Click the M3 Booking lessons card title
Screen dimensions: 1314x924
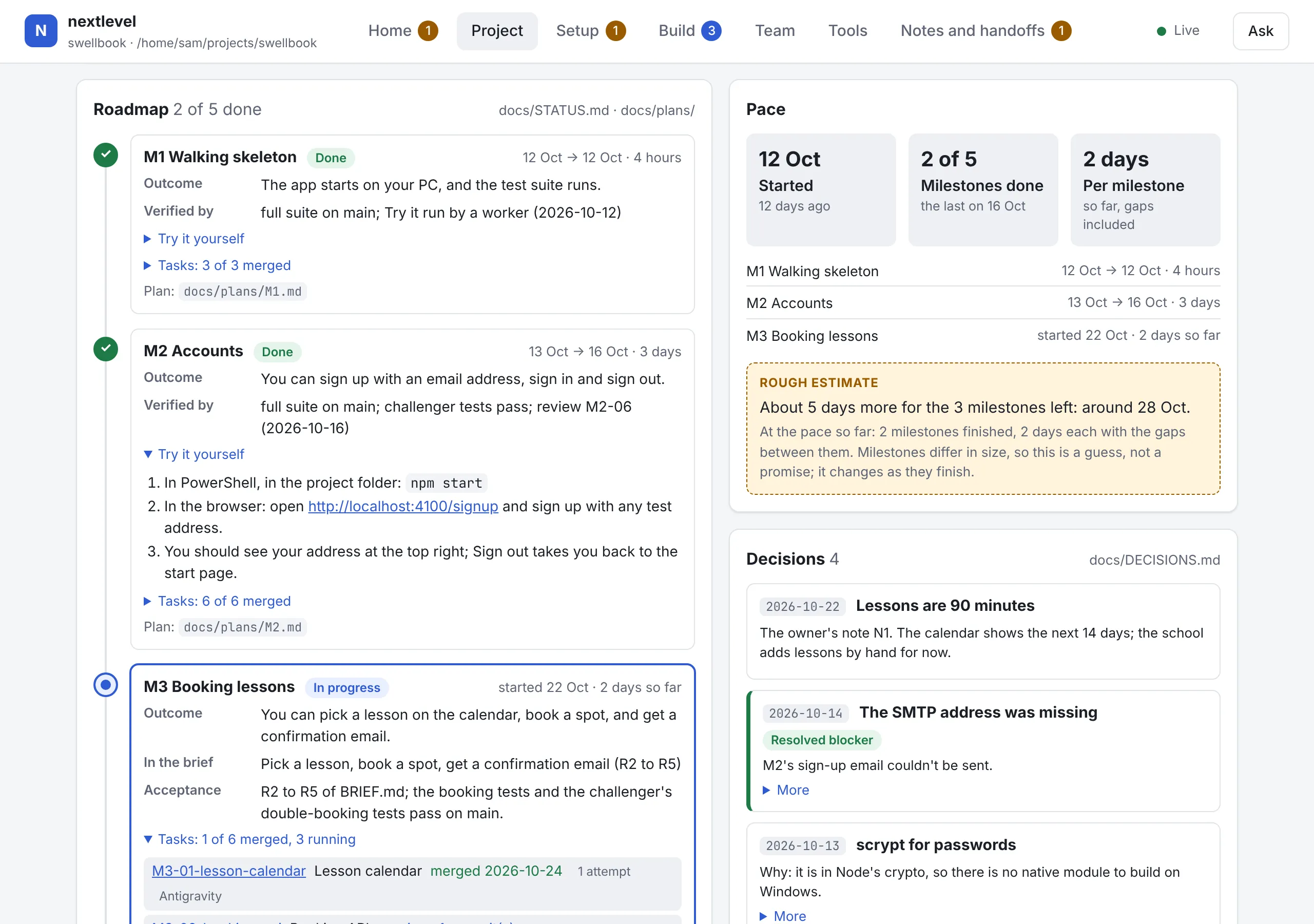click(219, 686)
